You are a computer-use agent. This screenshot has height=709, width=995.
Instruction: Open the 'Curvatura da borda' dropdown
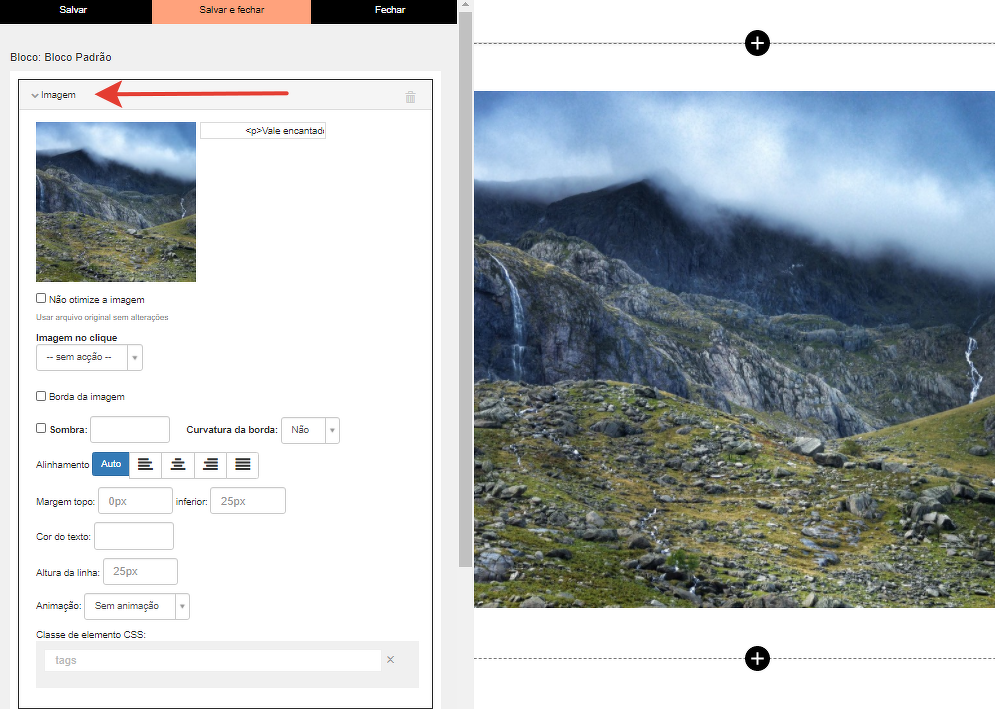pos(311,430)
